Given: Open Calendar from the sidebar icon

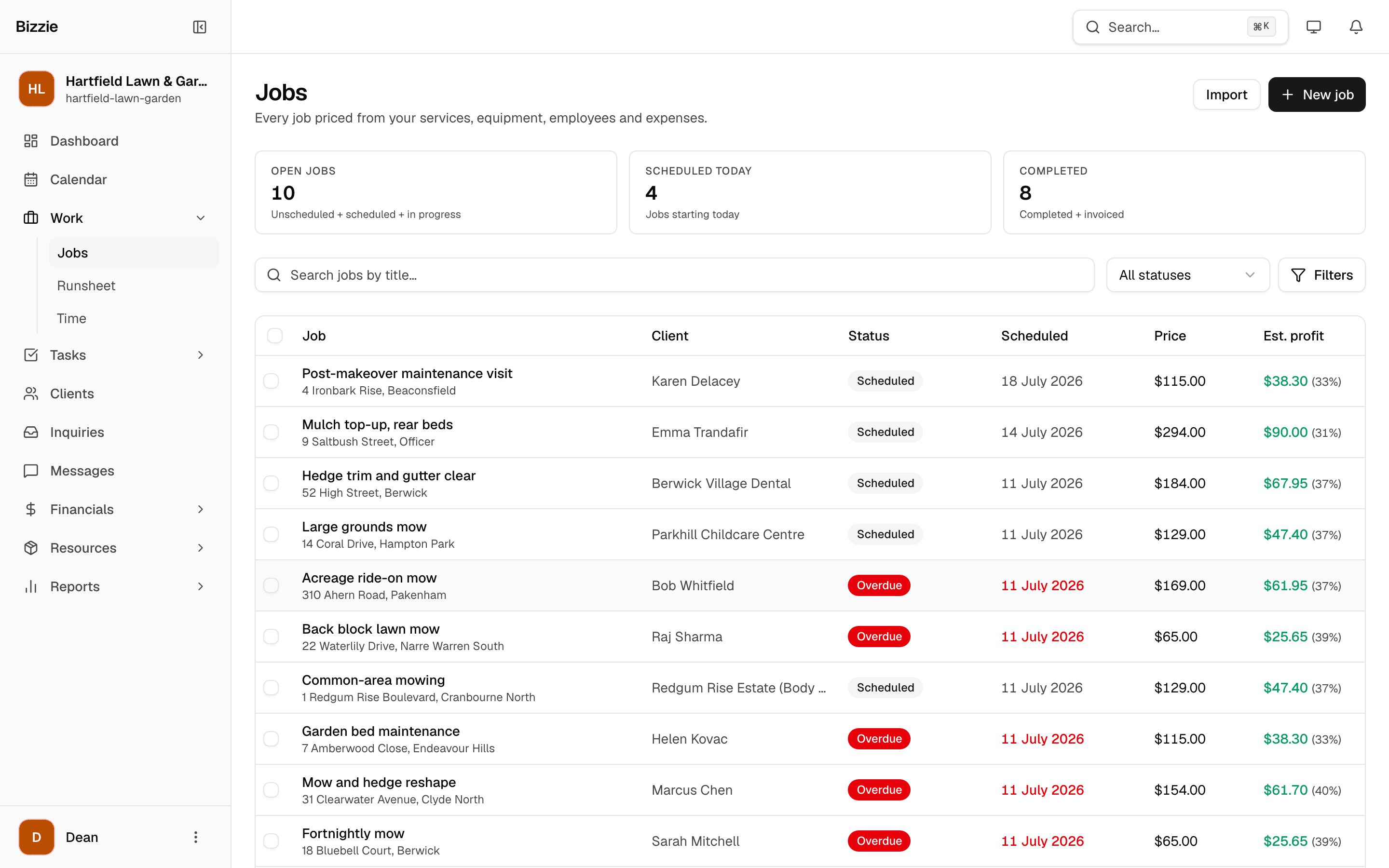Looking at the screenshot, I should tap(31, 179).
